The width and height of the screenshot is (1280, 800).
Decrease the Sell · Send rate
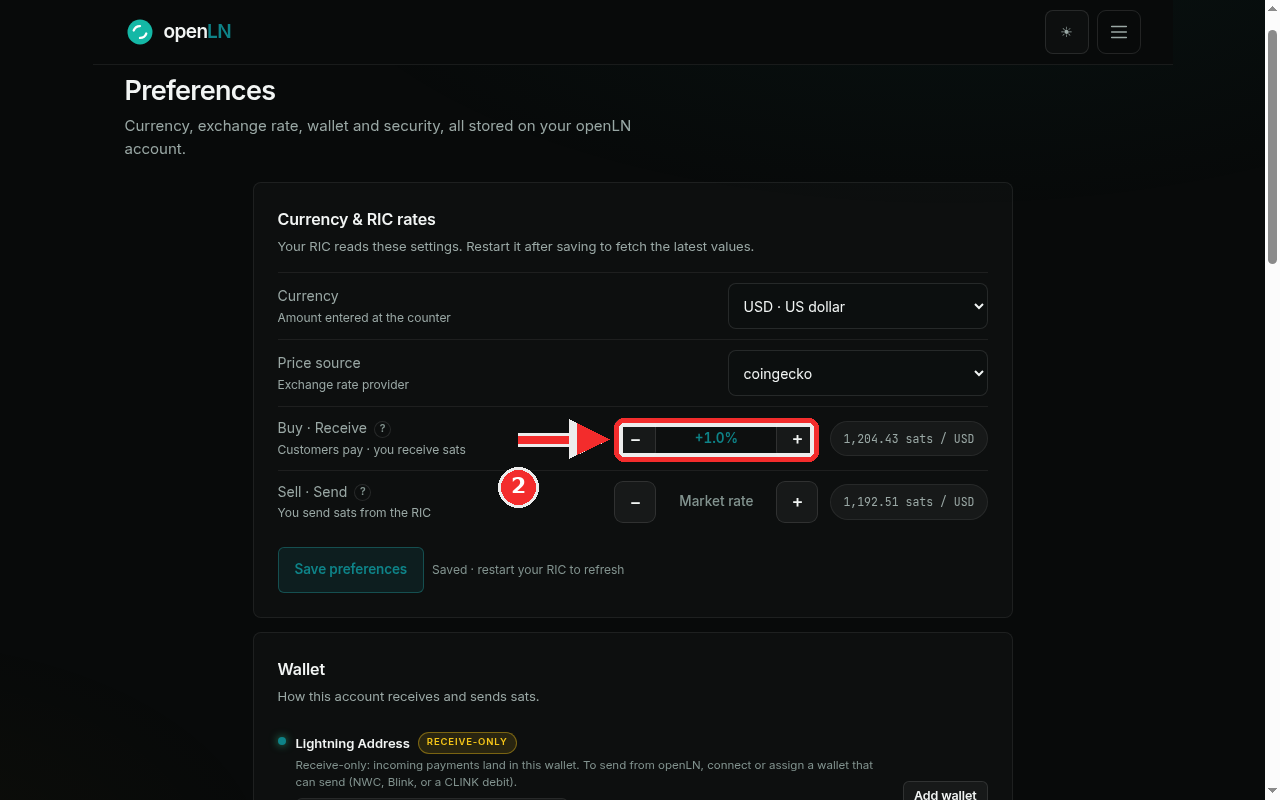(x=635, y=502)
